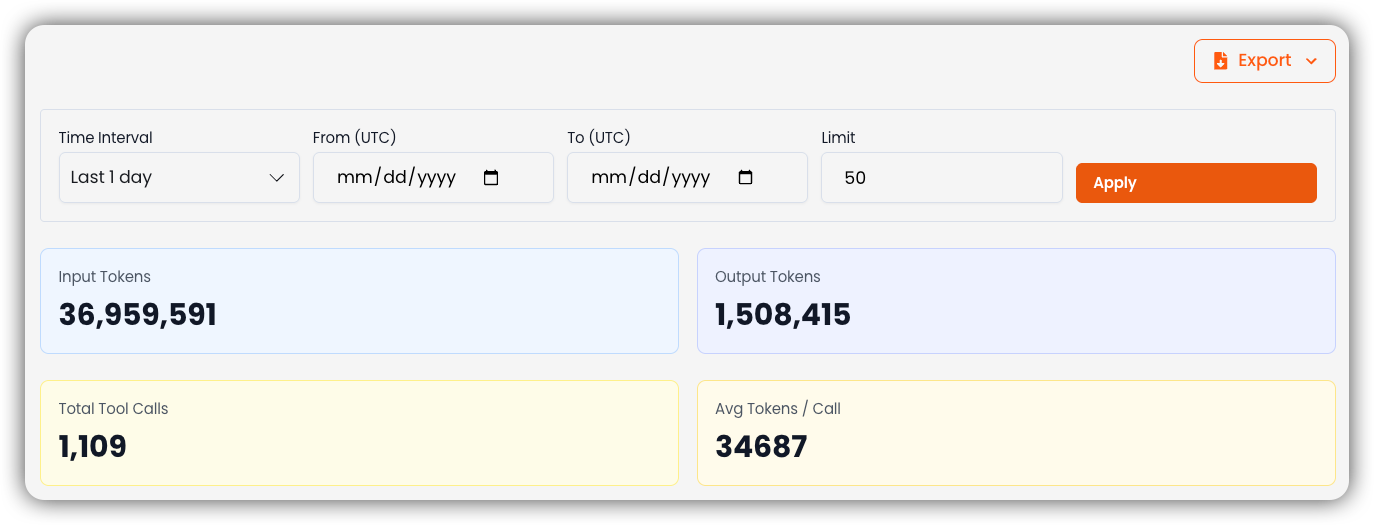Click the chevron in Time Interval selector
Image resolution: width=1374 pixels, height=525 pixels.
pyautogui.click(x=277, y=178)
